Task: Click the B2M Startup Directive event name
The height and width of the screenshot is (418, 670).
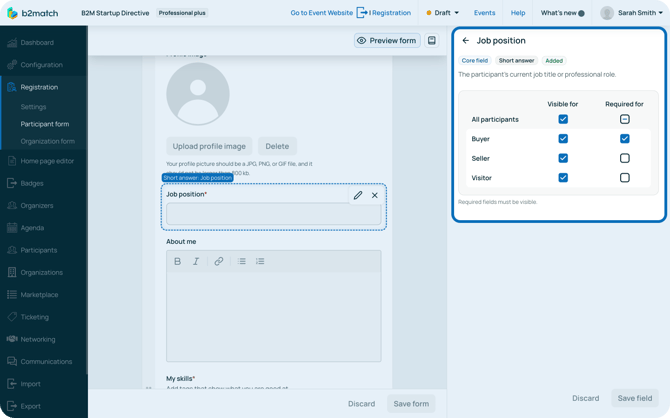Action: click(115, 13)
